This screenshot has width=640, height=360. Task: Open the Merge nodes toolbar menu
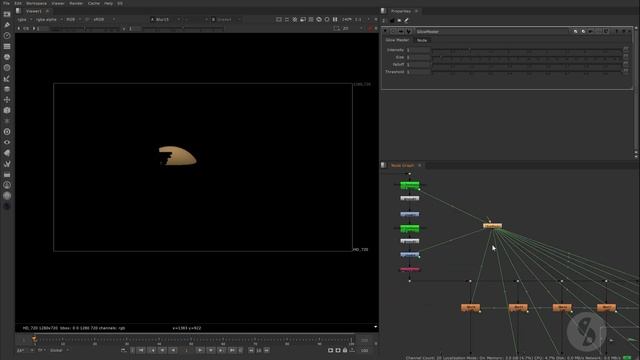point(7,89)
